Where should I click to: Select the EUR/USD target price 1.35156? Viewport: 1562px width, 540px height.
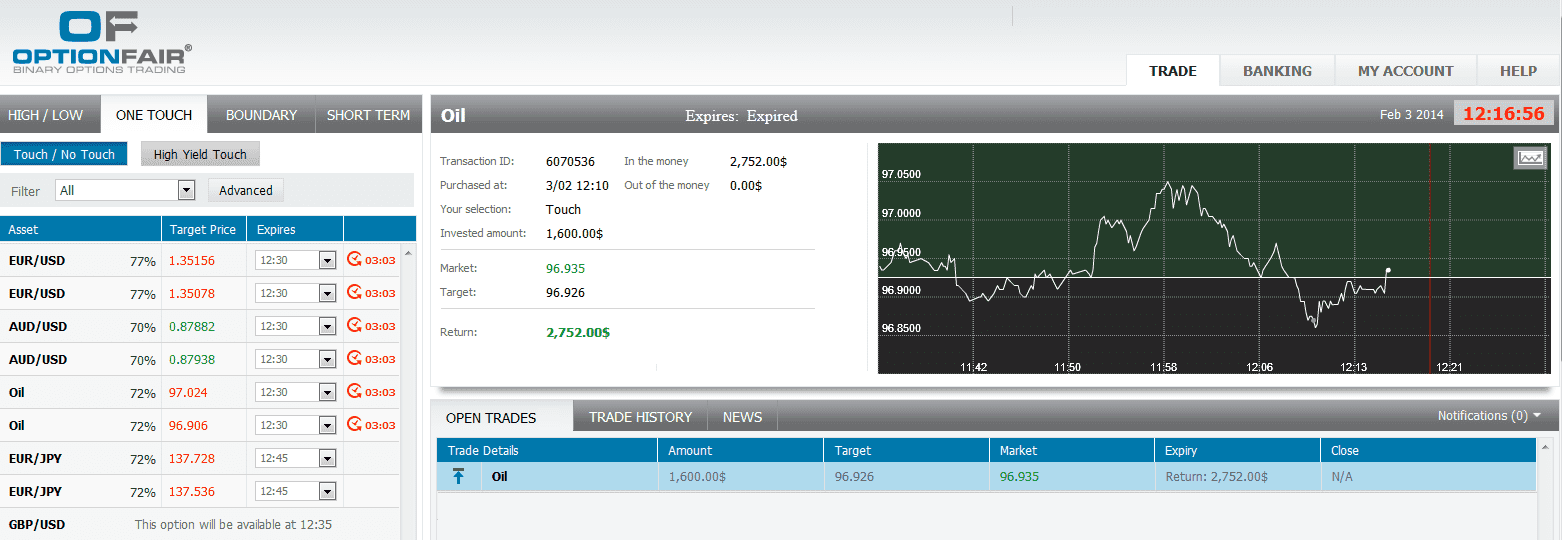[x=191, y=260]
